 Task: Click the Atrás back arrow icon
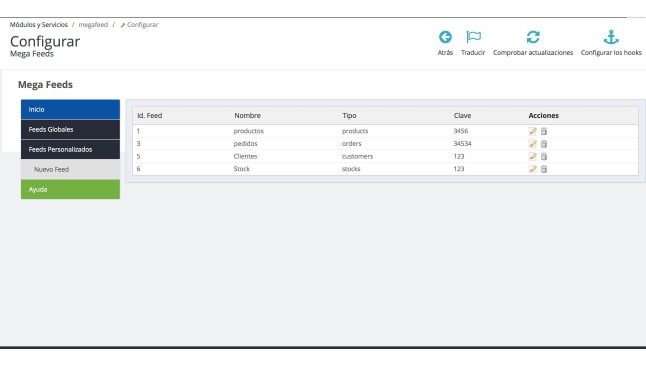click(x=445, y=37)
